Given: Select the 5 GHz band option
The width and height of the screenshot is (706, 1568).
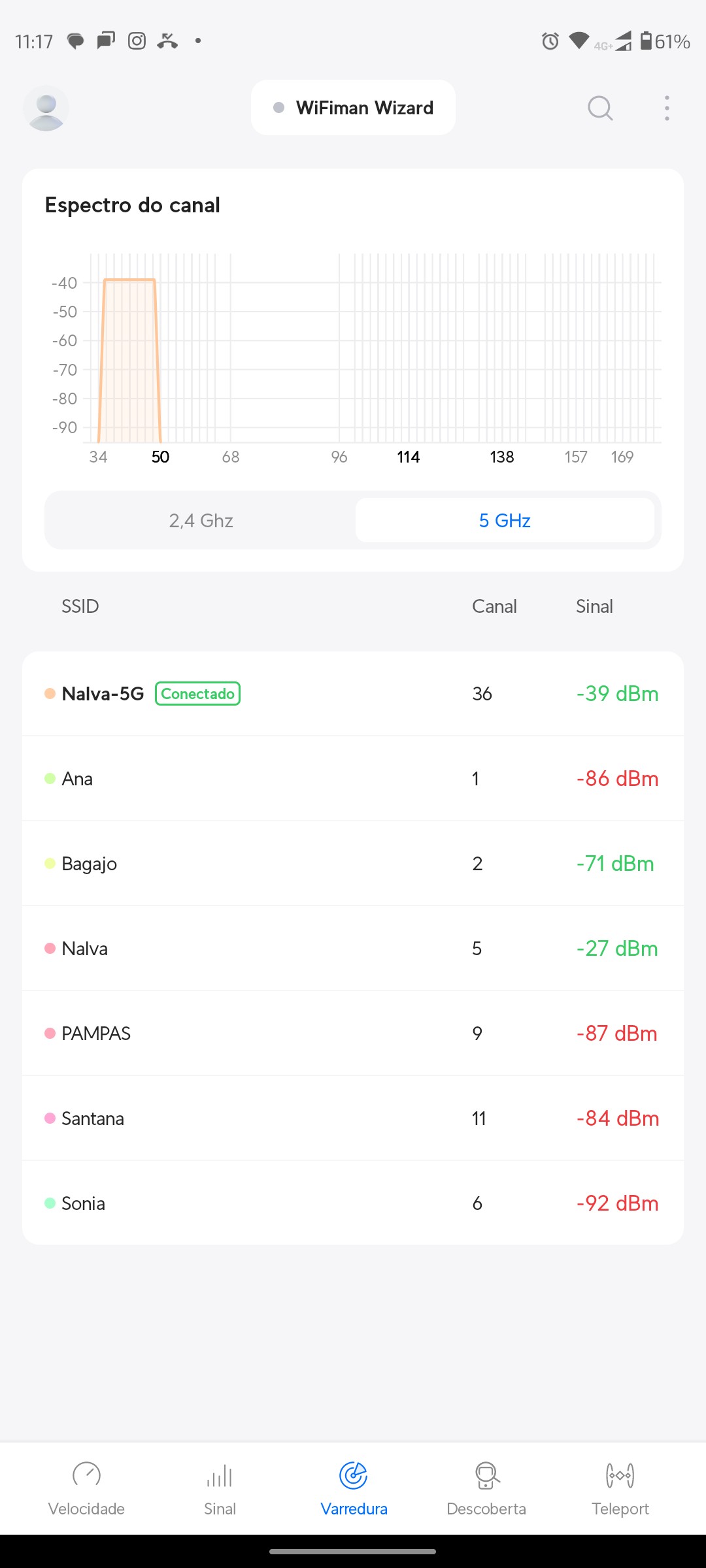Looking at the screenshot, I should click(x=505, y=521).
